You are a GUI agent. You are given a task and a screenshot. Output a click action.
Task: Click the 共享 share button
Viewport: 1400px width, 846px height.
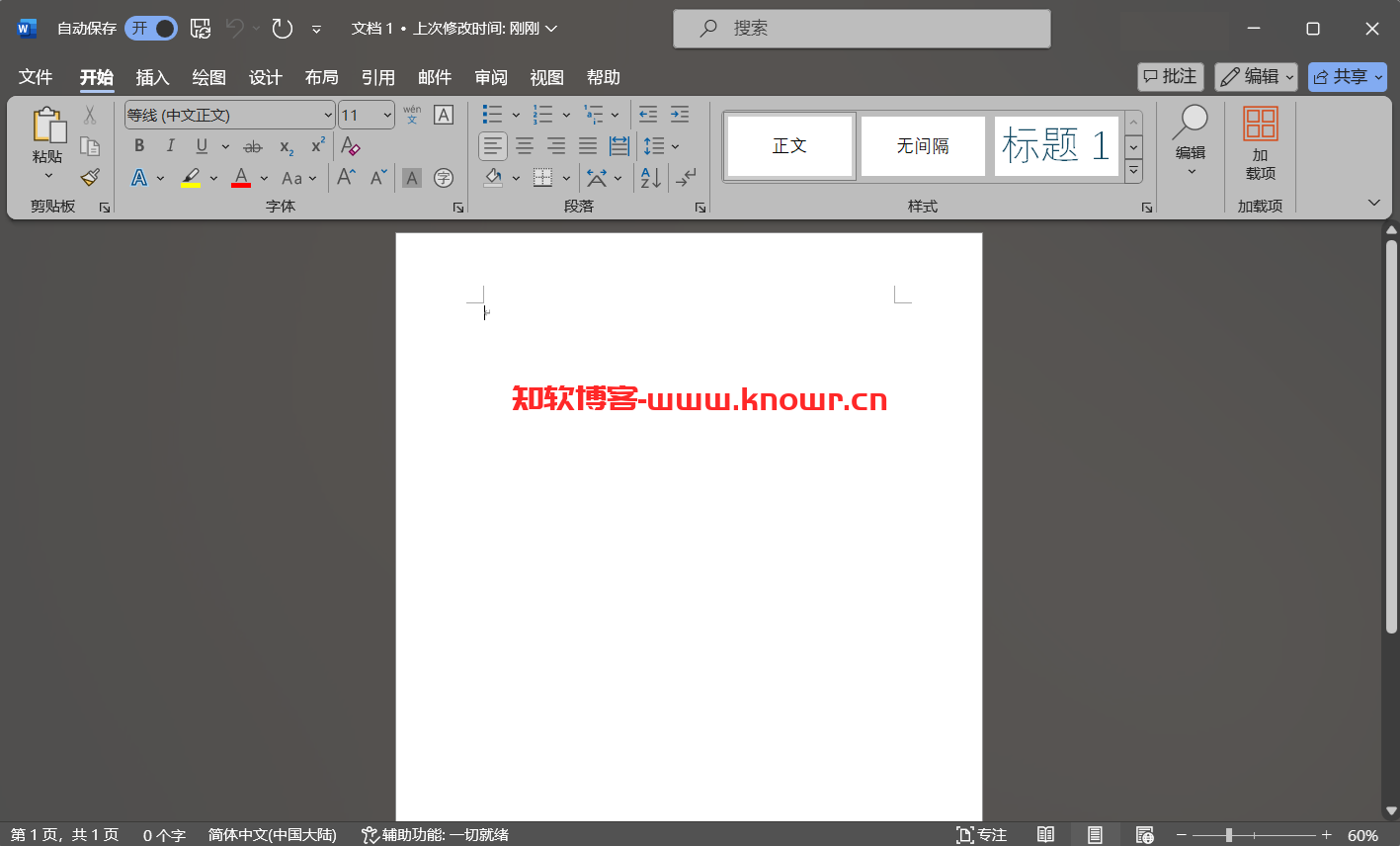[x=1348, y=76]
